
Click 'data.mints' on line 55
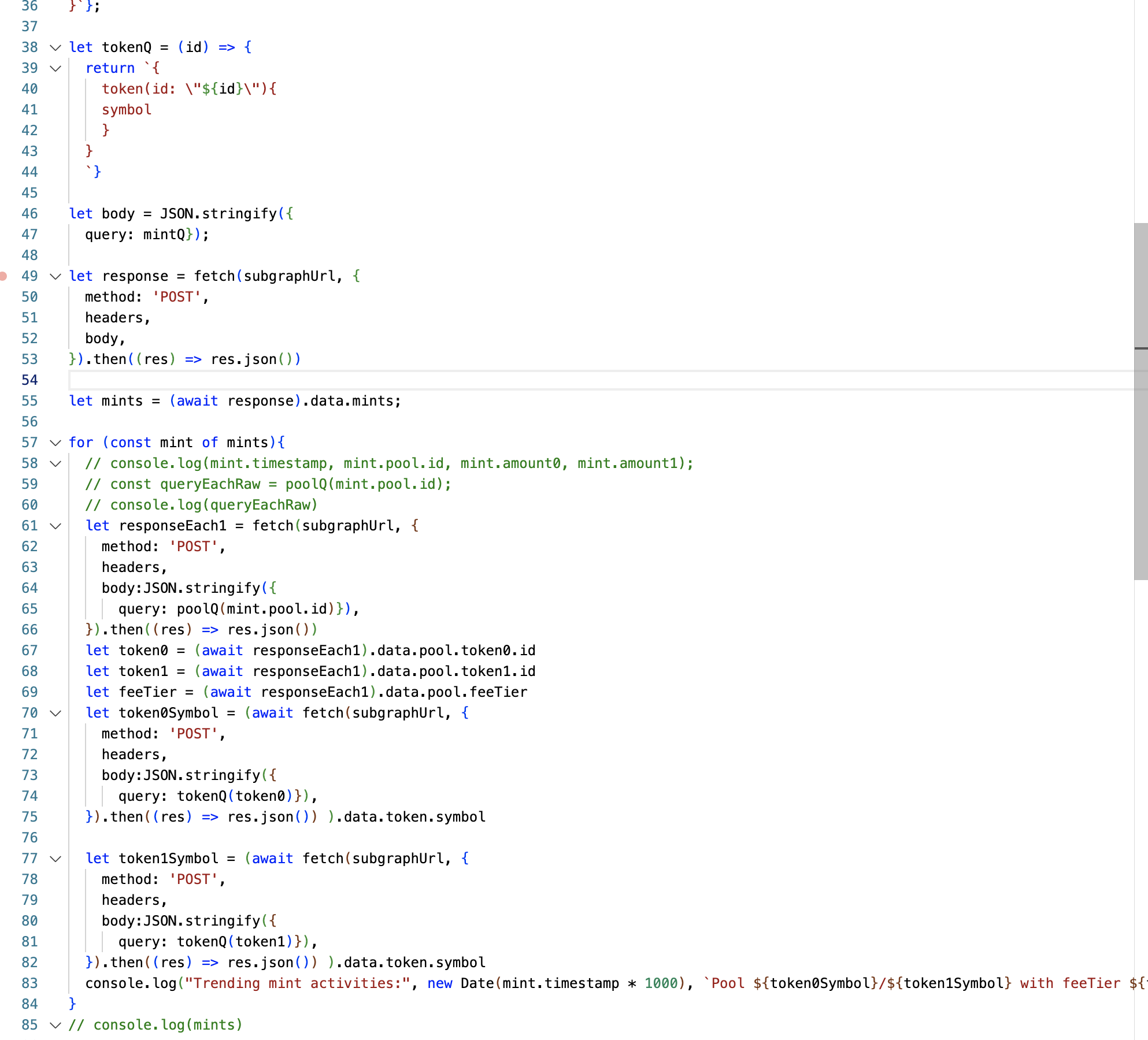(352, 401)
